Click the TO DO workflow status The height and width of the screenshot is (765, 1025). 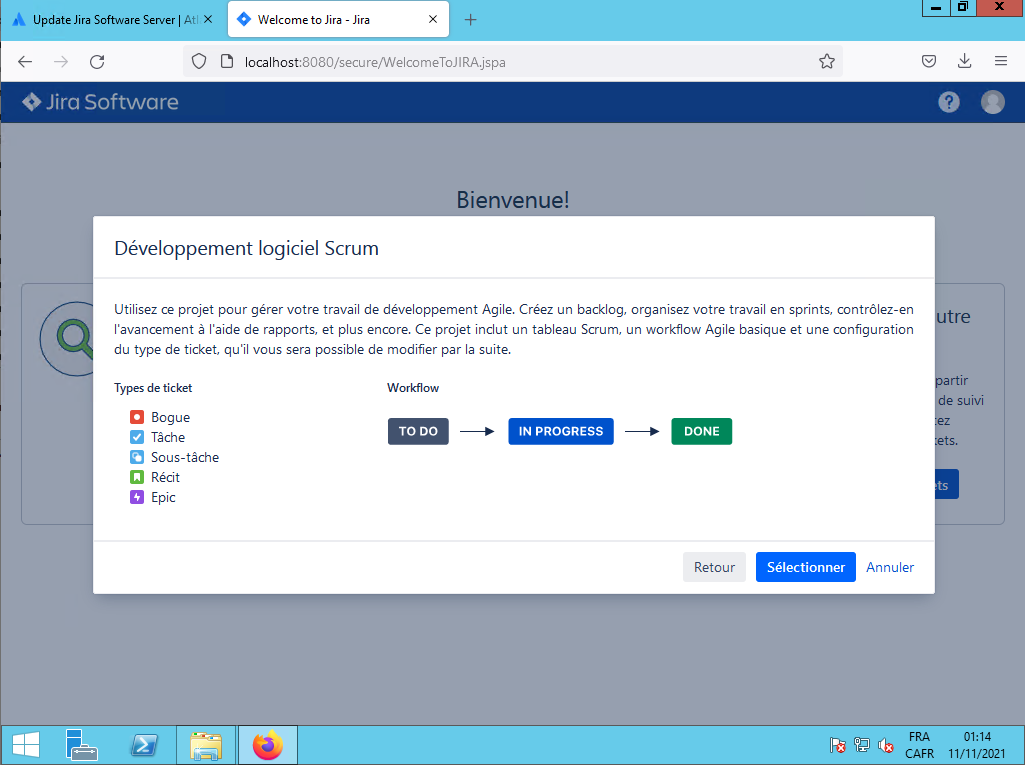tap(418, 432)
